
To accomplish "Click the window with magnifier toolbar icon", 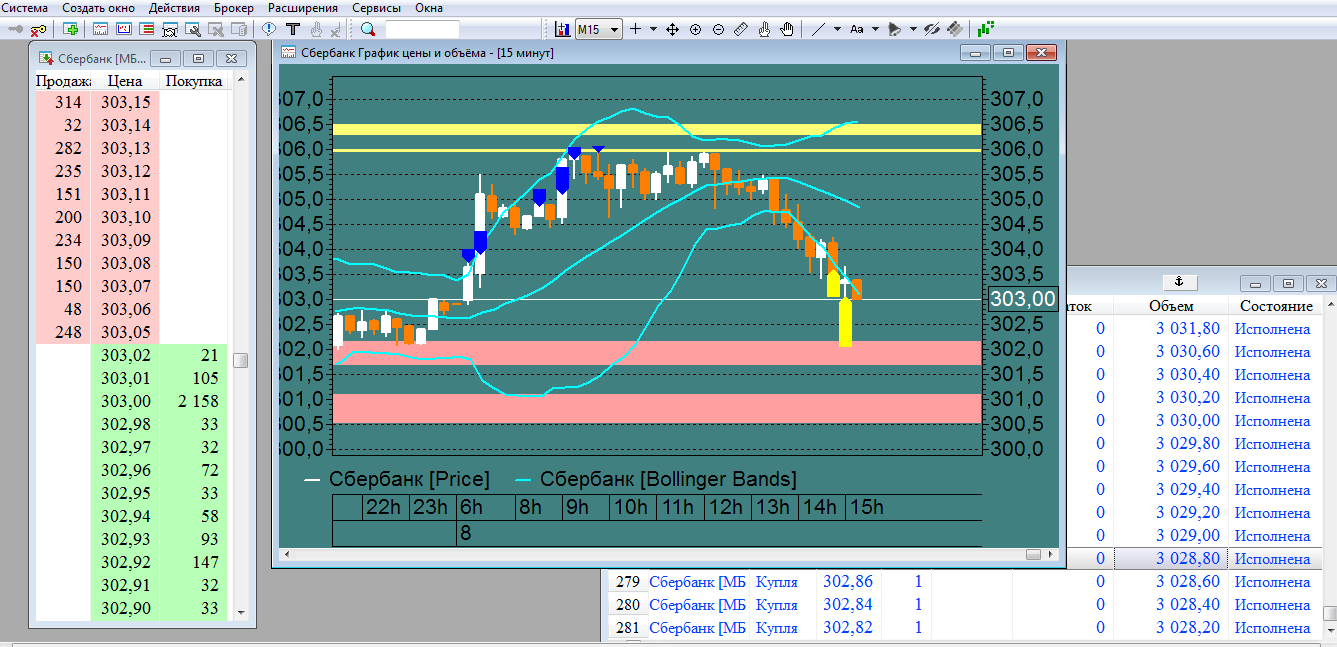I will [x=192, y=30].
